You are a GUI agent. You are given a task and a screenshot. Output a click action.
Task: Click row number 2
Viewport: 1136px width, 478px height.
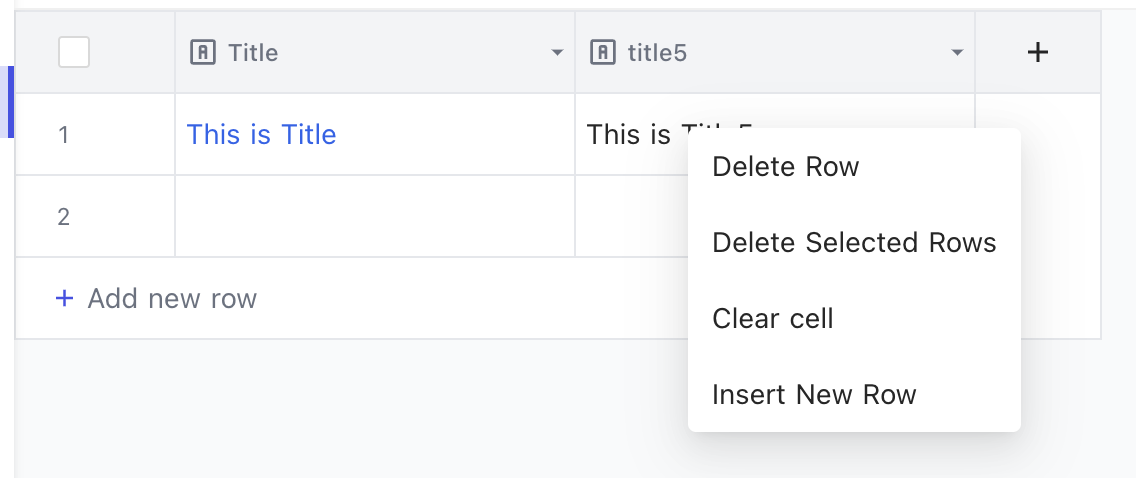64,217
